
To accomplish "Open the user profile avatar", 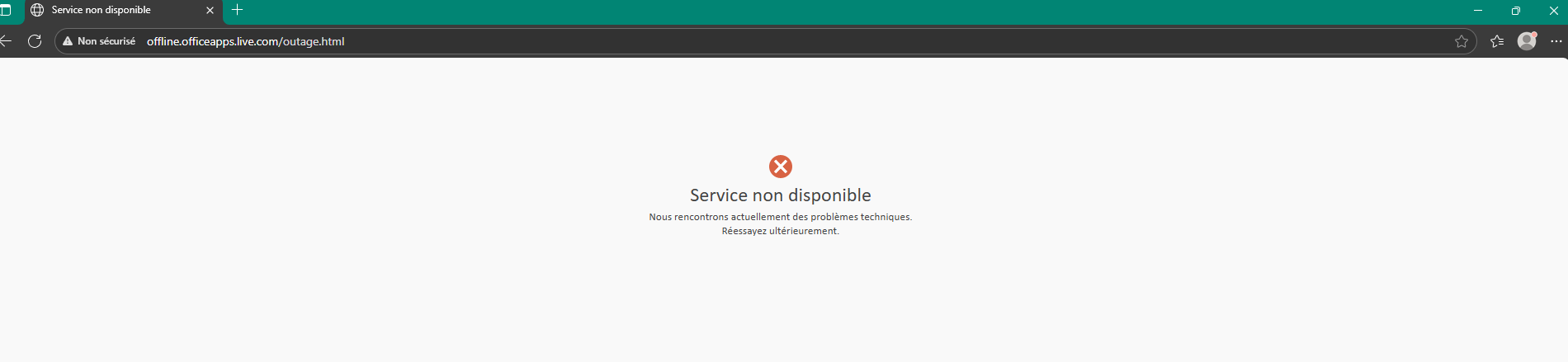I will 1528,40.
